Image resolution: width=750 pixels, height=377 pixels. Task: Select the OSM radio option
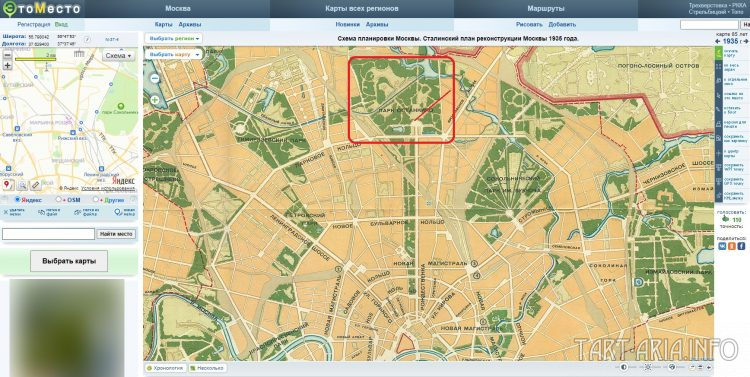click(x=59, y=200)
